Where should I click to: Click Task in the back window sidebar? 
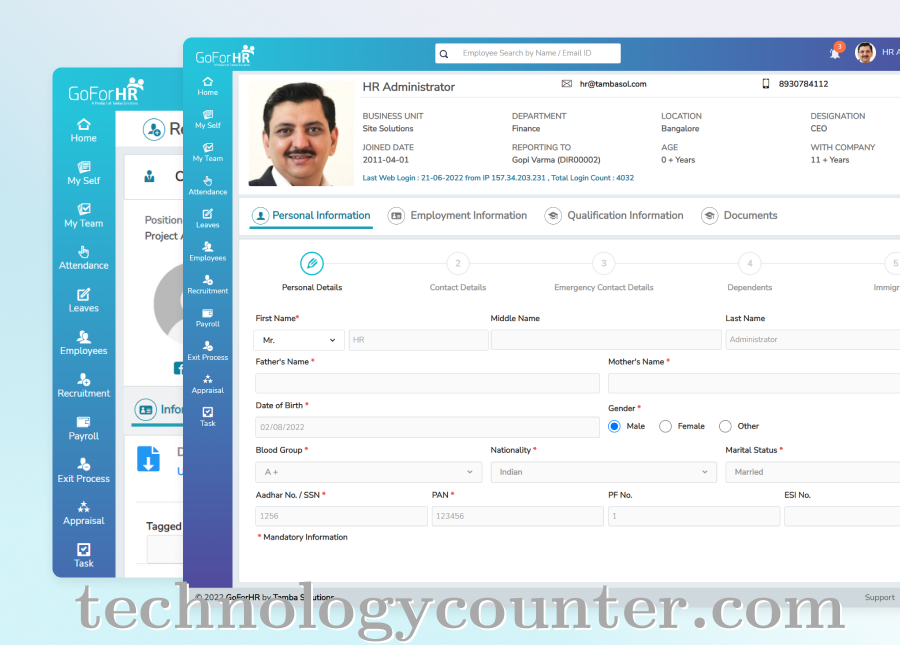tap(84, 556)
